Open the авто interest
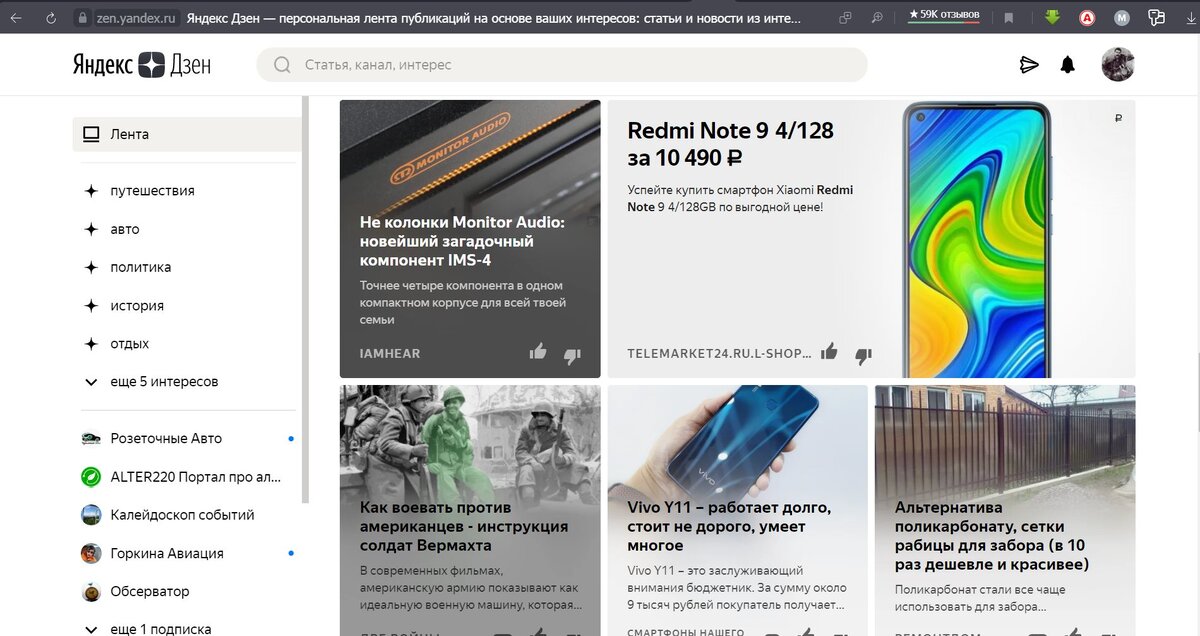Viewport: 1200px width, 636px height. pos(125,229)
